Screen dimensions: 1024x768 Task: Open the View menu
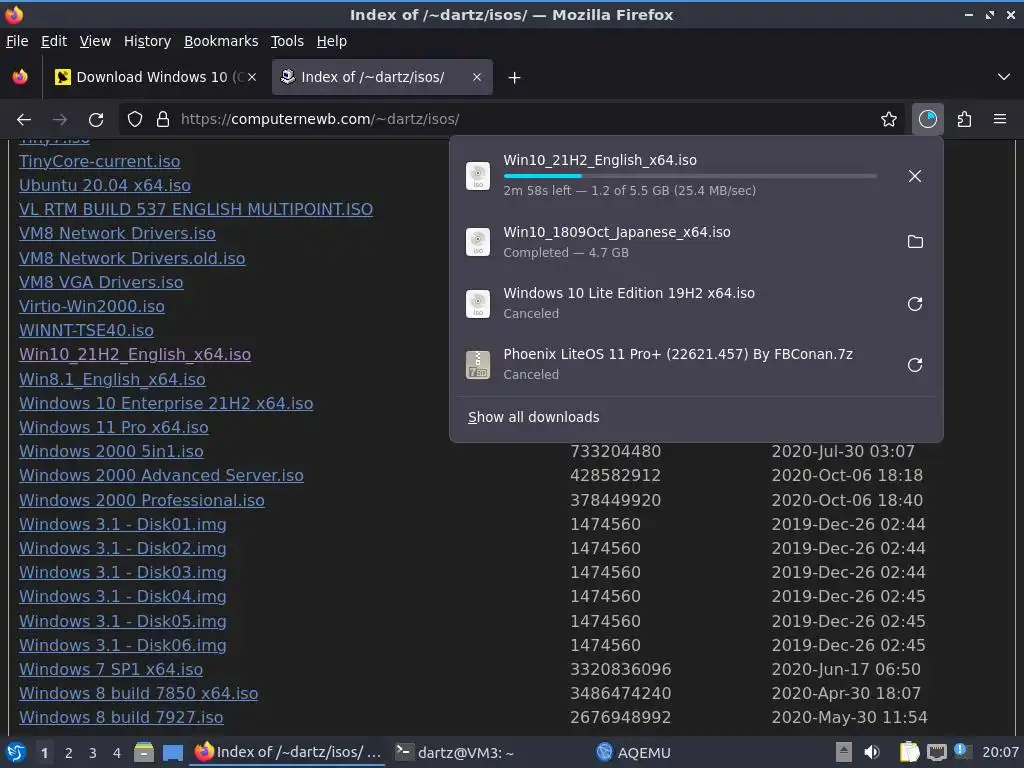(x=95, y=41)
